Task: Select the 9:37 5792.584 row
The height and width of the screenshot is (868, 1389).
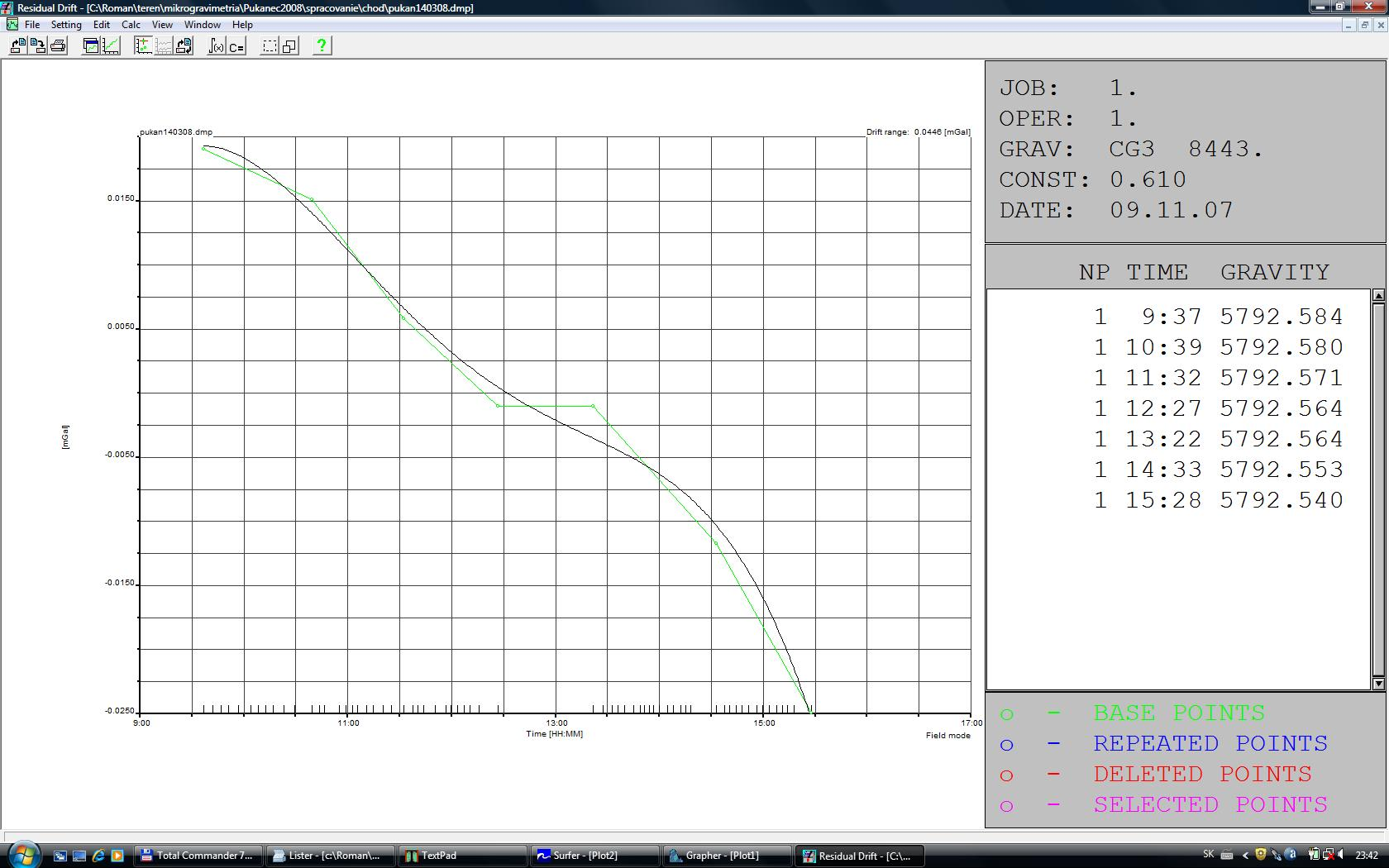Action: pos(1219,317)
